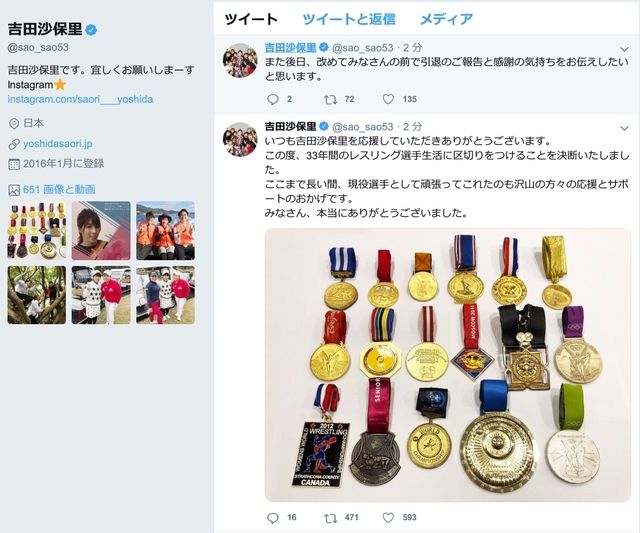The height and width of the screenshot is (533, 640).
Task: Like the first tweet with 135 likes
Action: (388, 99)
